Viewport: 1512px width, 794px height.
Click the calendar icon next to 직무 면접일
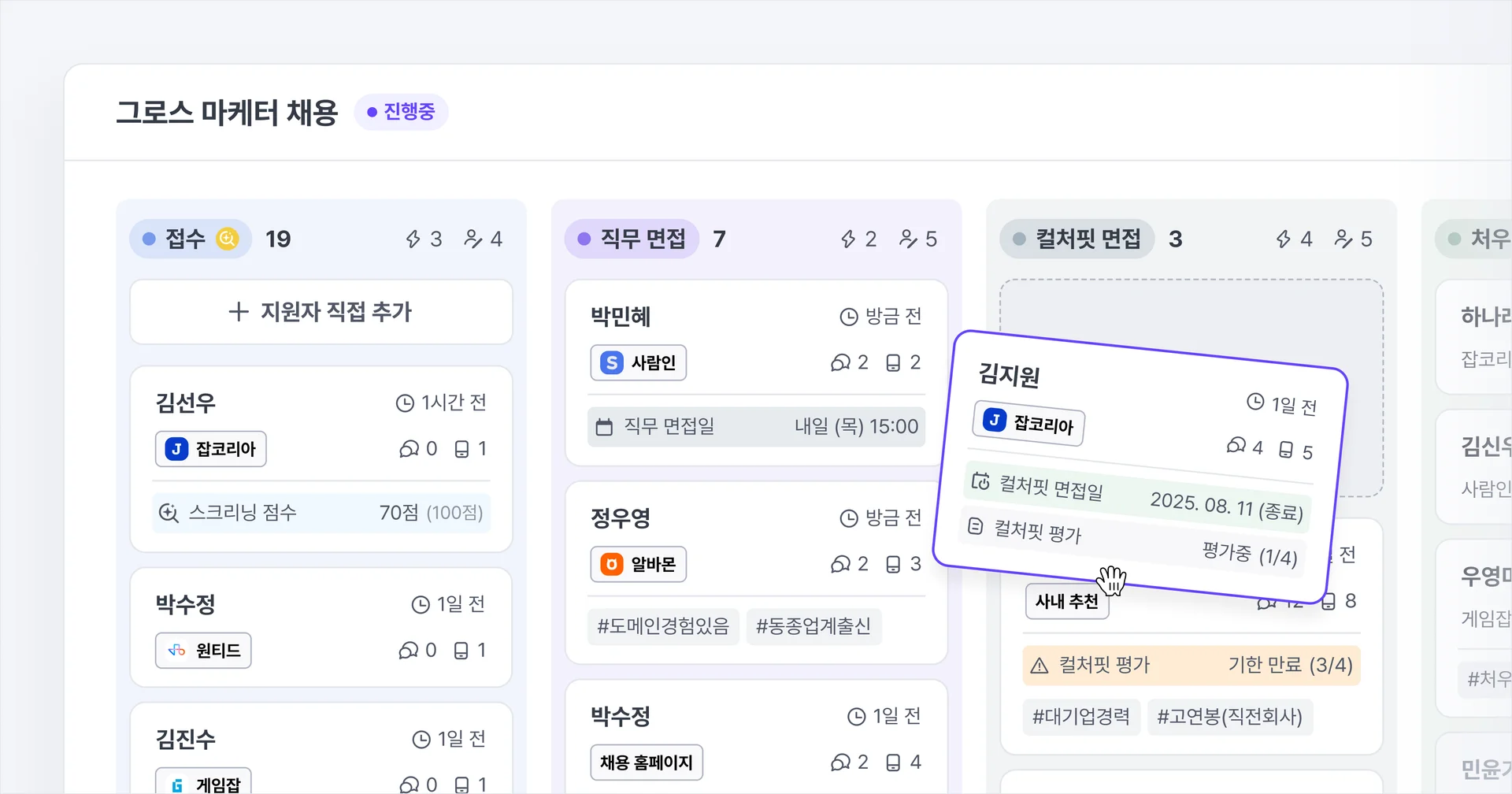point(604,426)
